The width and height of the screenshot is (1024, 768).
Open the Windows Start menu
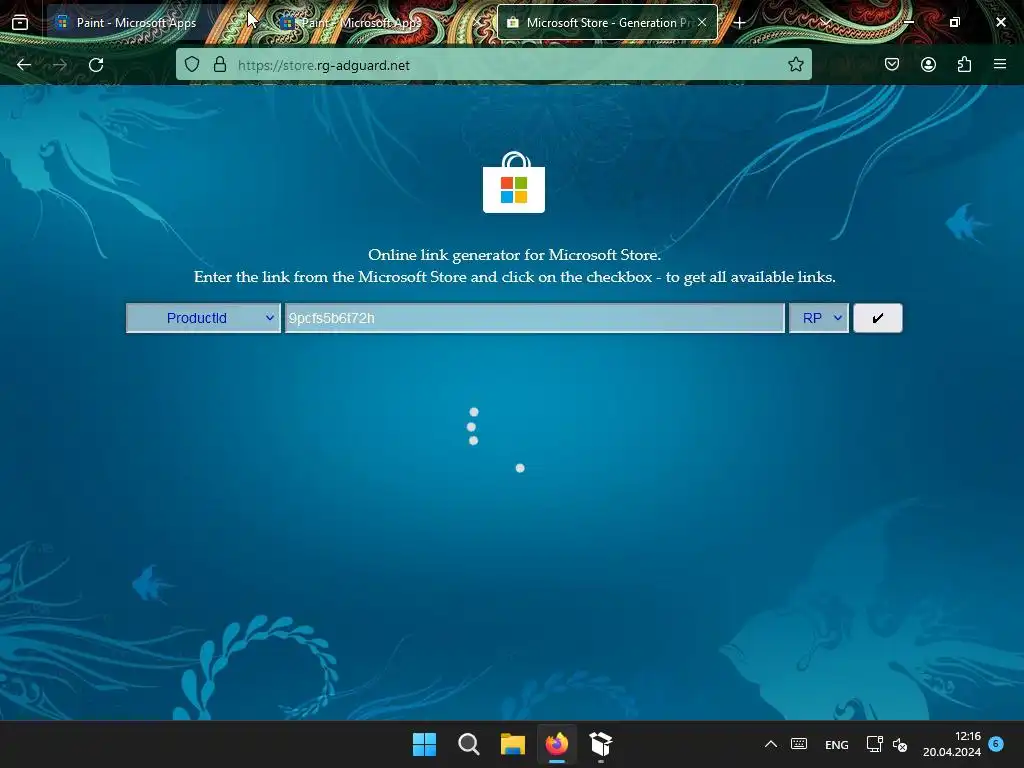tap(424, 744)
